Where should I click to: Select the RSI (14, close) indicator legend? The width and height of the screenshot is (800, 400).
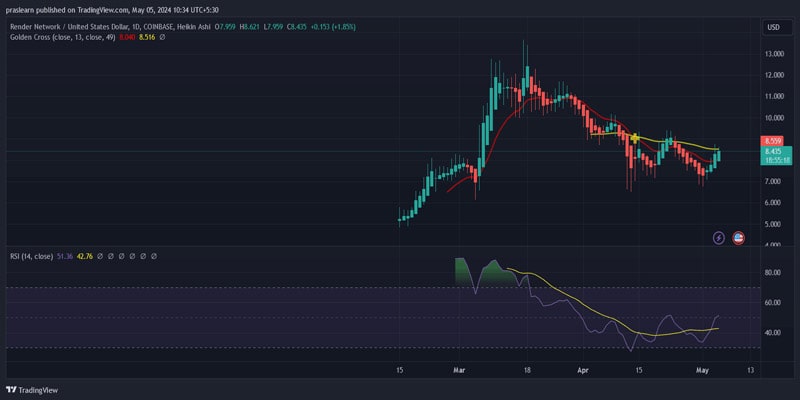tap(31, 257)
